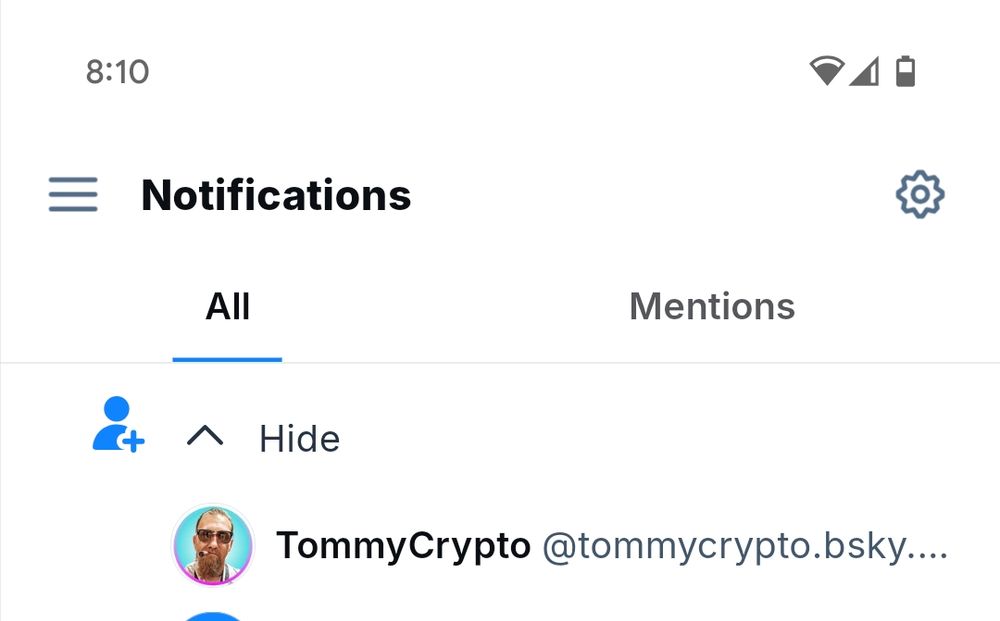The image size is (1000, 621).
Task: Open the navigation drawer menu
Action: tap(72, 195)
